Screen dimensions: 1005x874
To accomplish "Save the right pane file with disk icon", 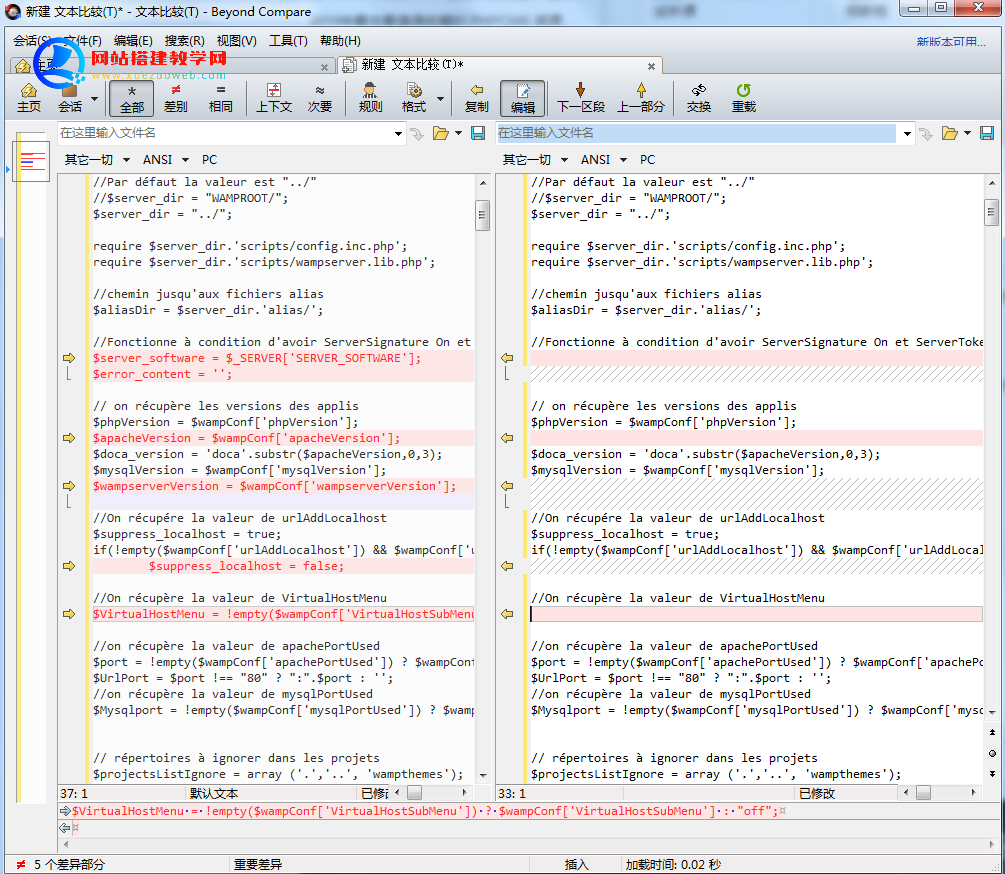I will coord(986,133).
